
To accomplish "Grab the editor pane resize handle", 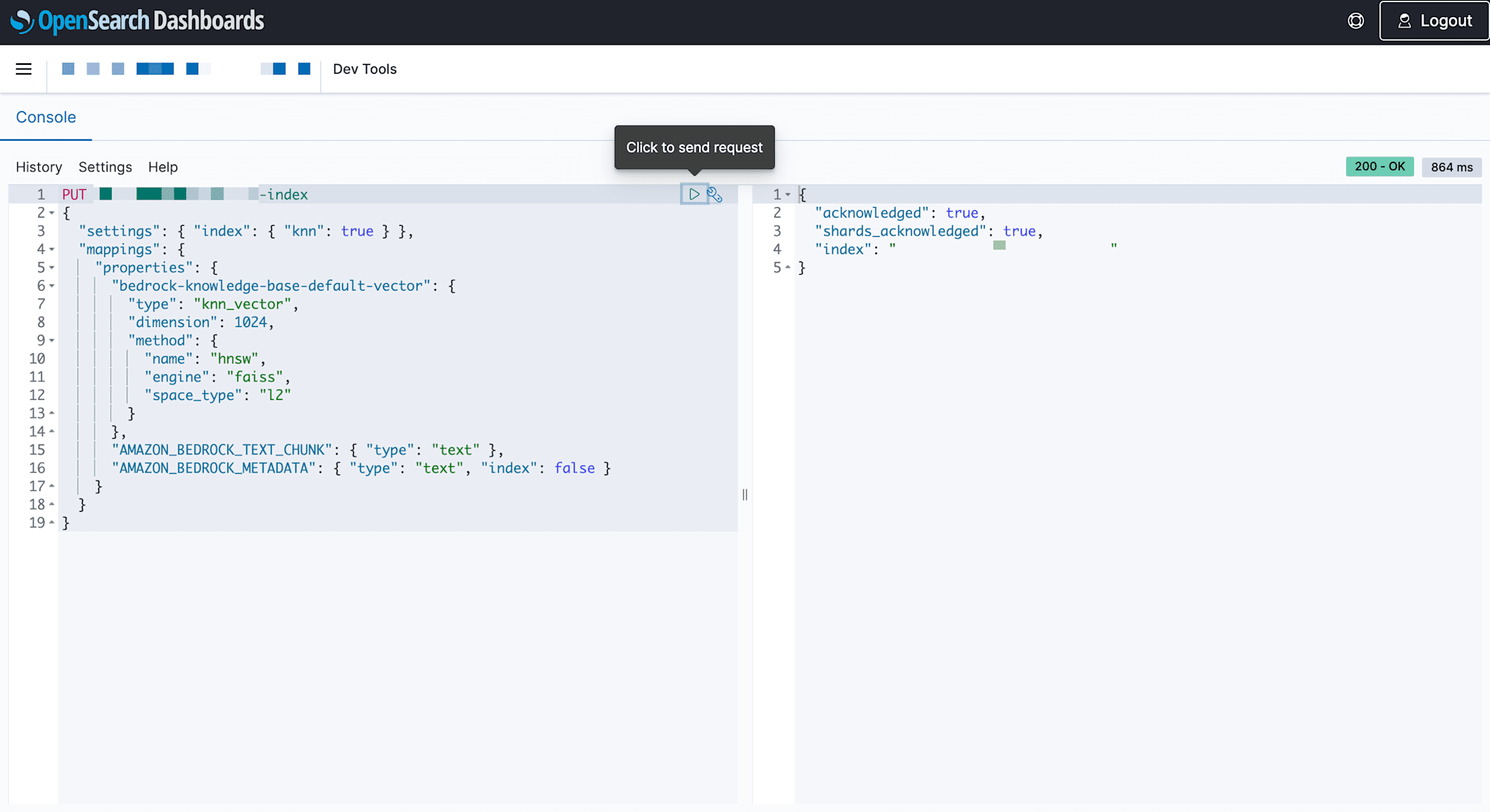I will [745, 495].
